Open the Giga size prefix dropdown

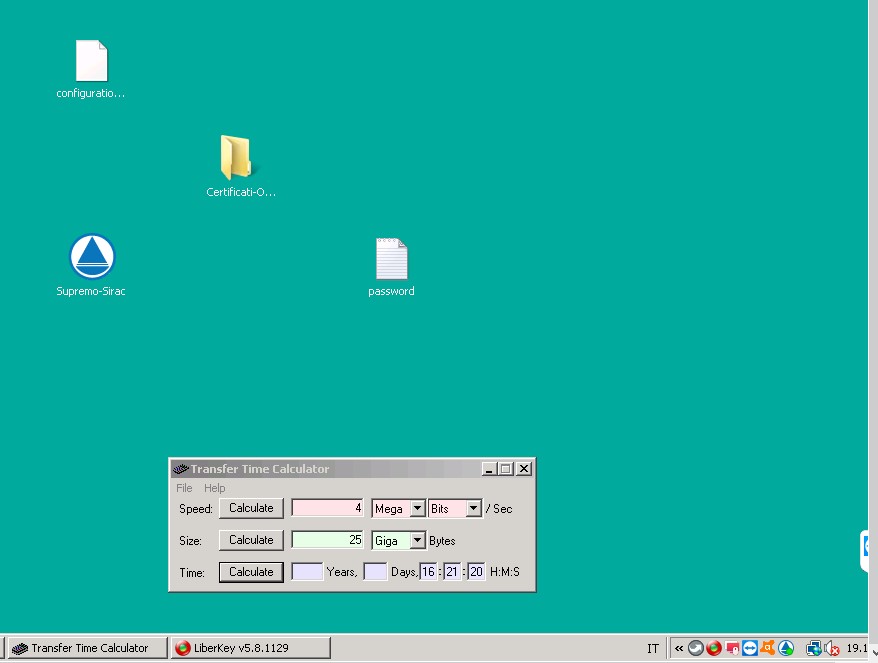point(417,541)
